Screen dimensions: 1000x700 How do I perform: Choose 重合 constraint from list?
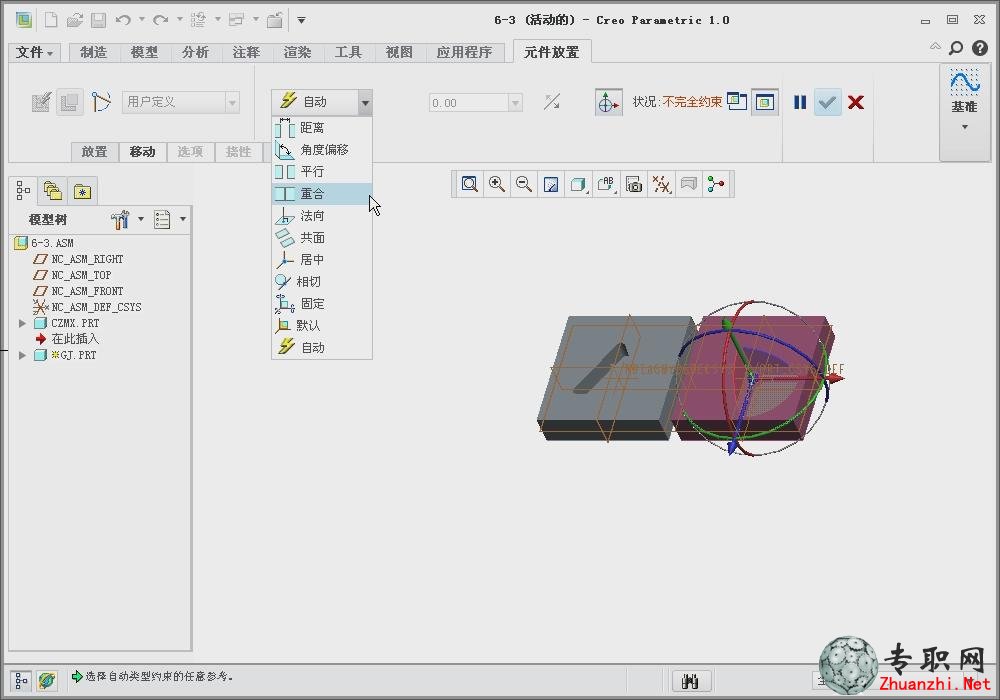[x=322, y=194]
